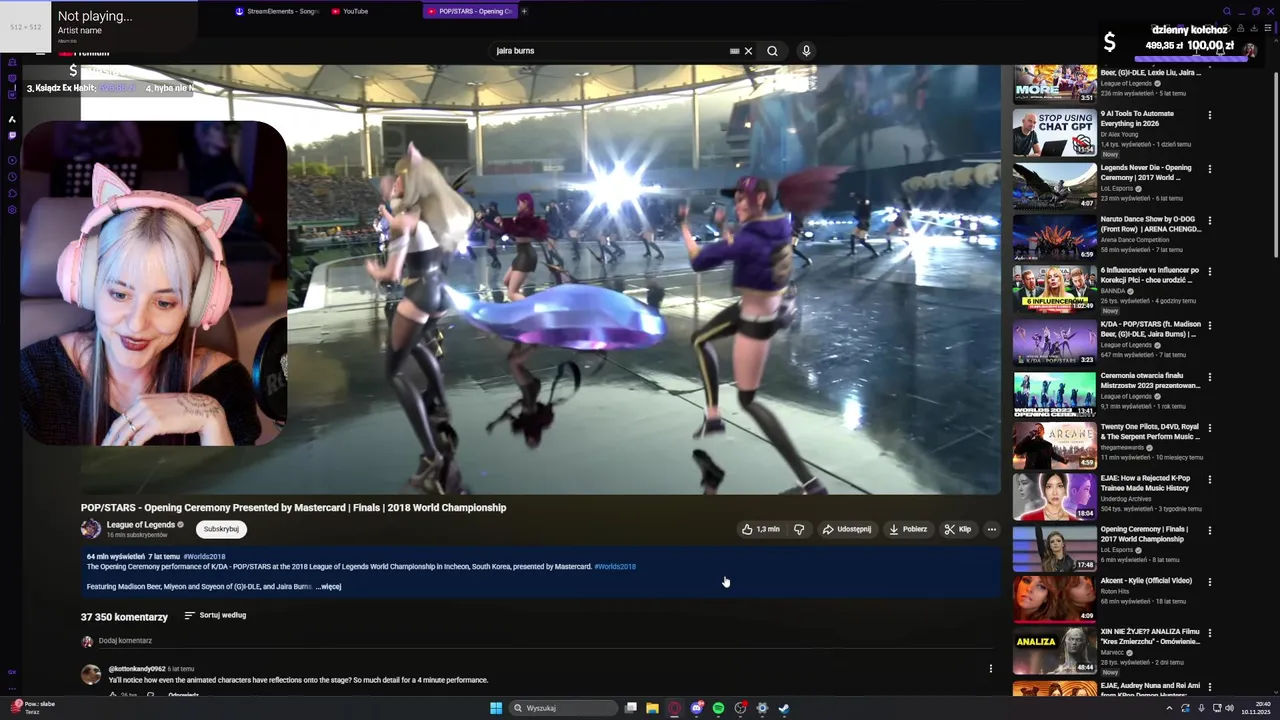1280x720 pixels.
Task: Open Task View icon on taskbar
Action: (631, 708)
